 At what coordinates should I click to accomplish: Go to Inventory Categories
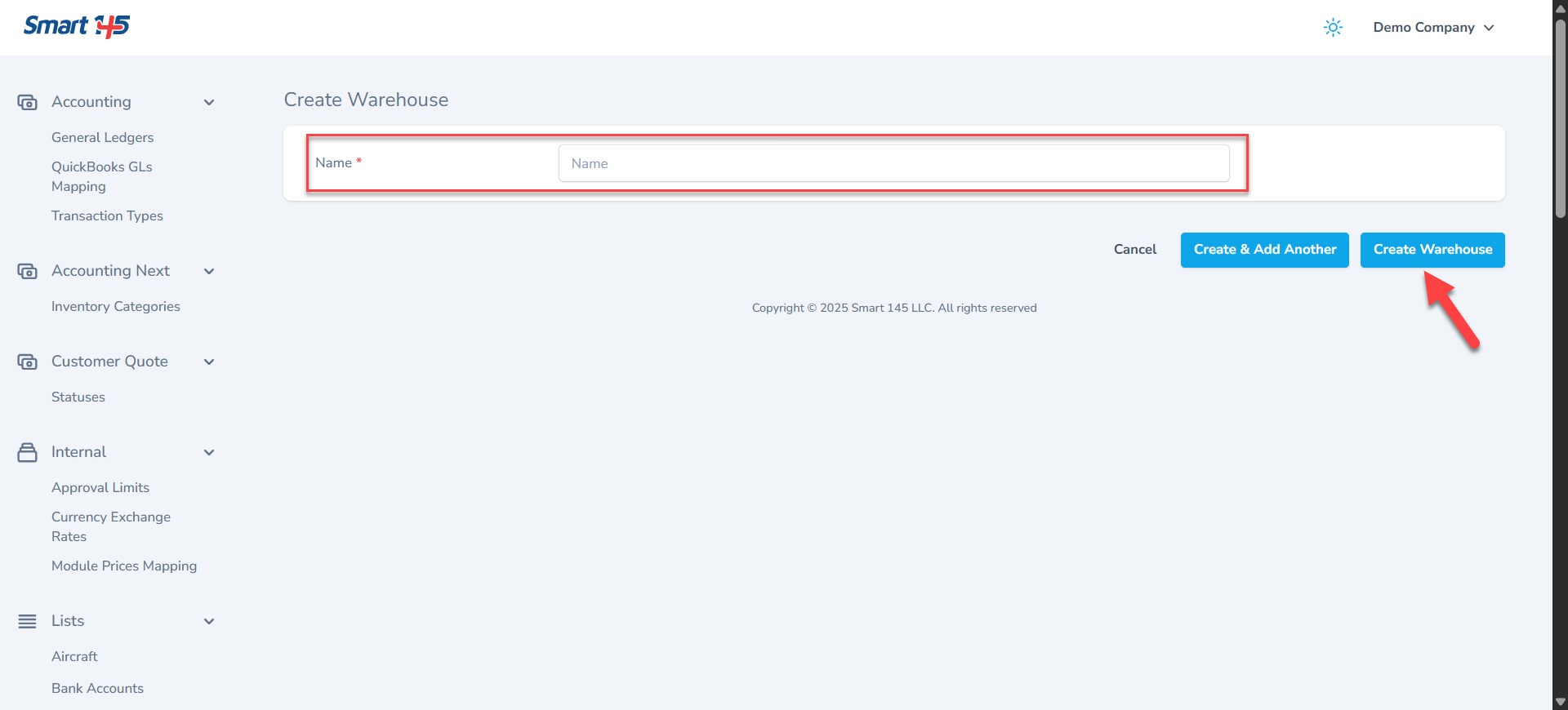click(x=115, y=306)
